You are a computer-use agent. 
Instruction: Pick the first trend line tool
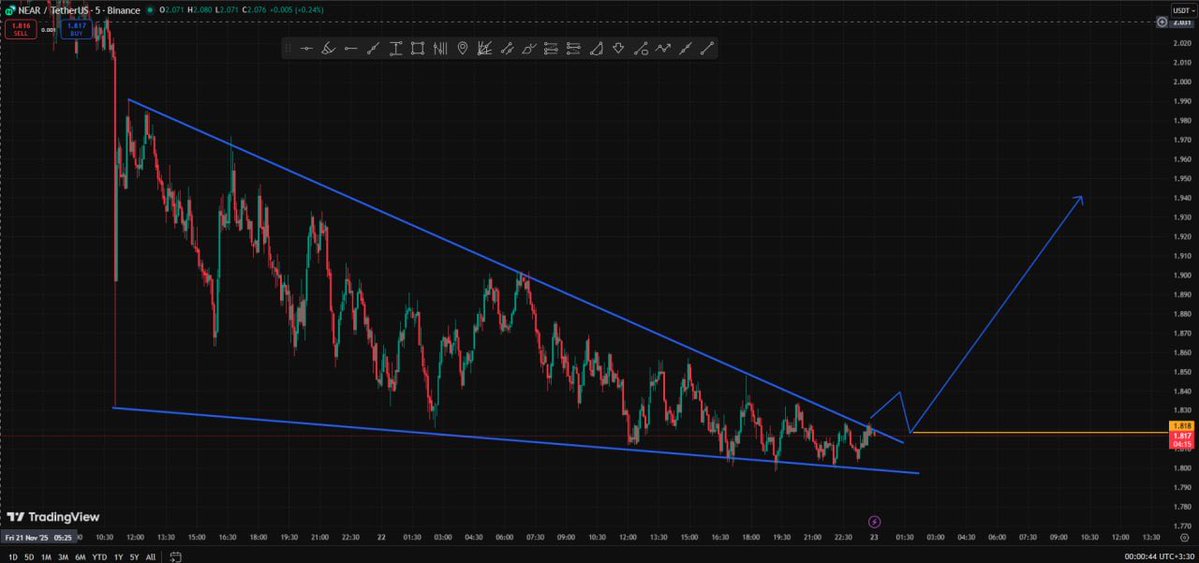coord(373,49)
